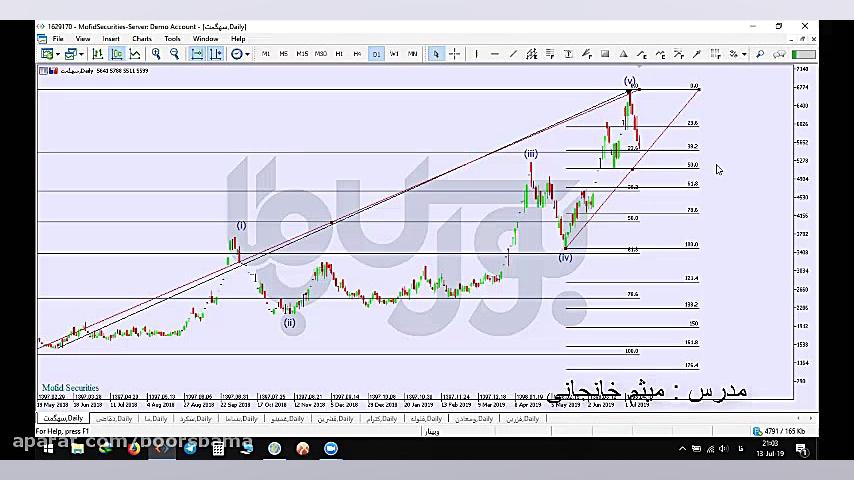Switch to the سهگمت,Daily chart tab
Image resolution: width=854 pixels, height=480 pixels.
click(63, 418)
